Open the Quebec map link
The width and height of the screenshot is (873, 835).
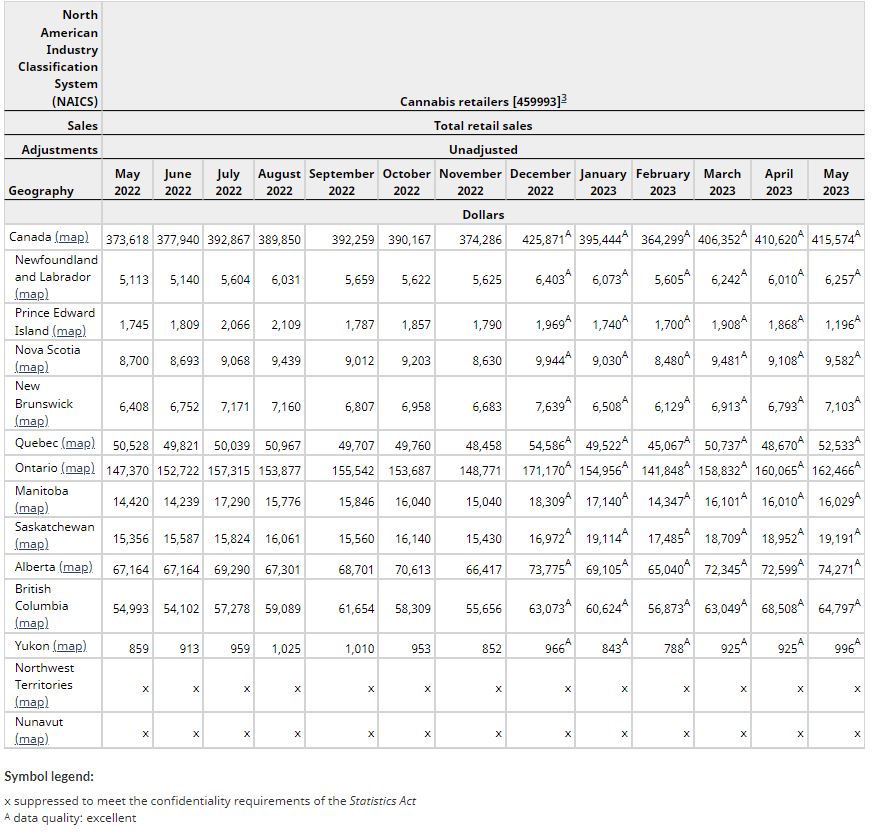click(x=78, y=443)
